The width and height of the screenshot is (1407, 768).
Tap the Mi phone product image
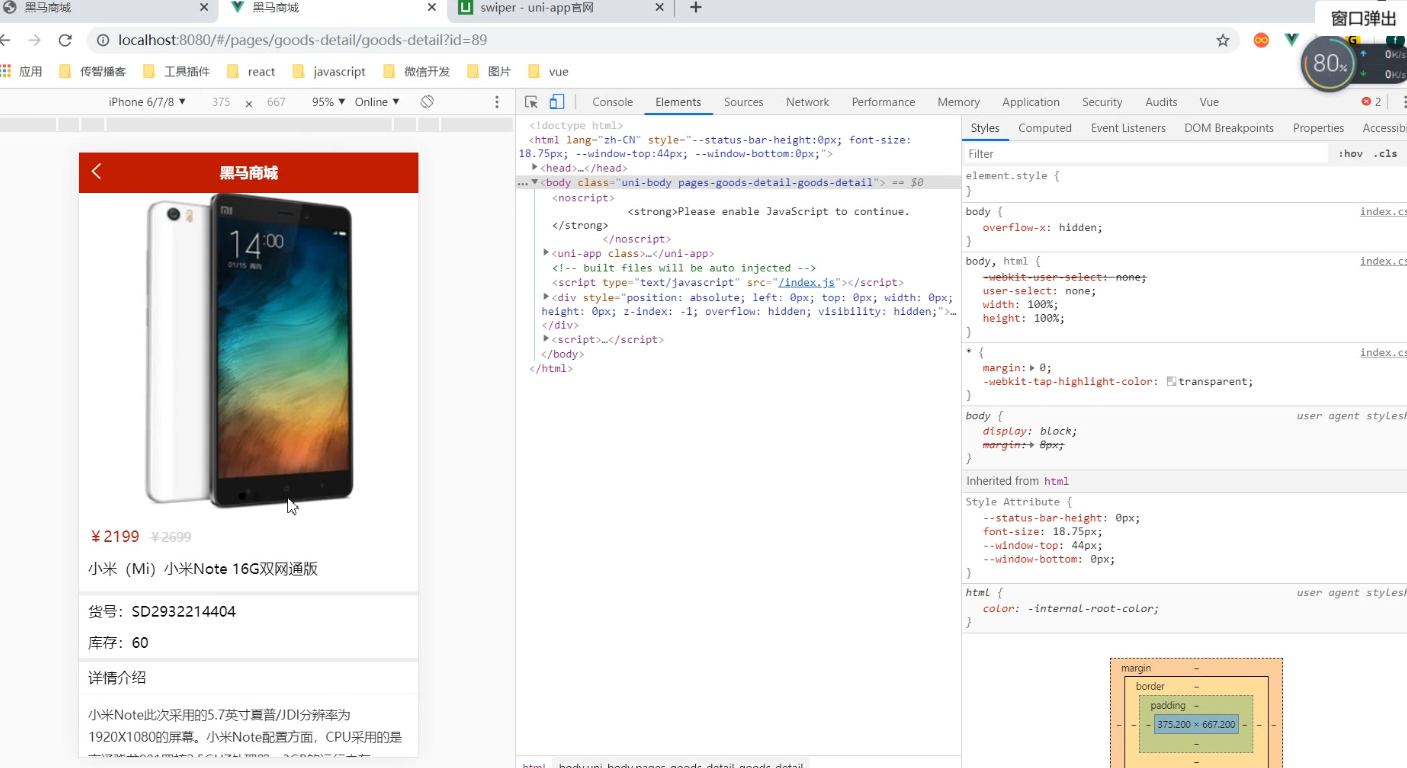coord(249,350)
